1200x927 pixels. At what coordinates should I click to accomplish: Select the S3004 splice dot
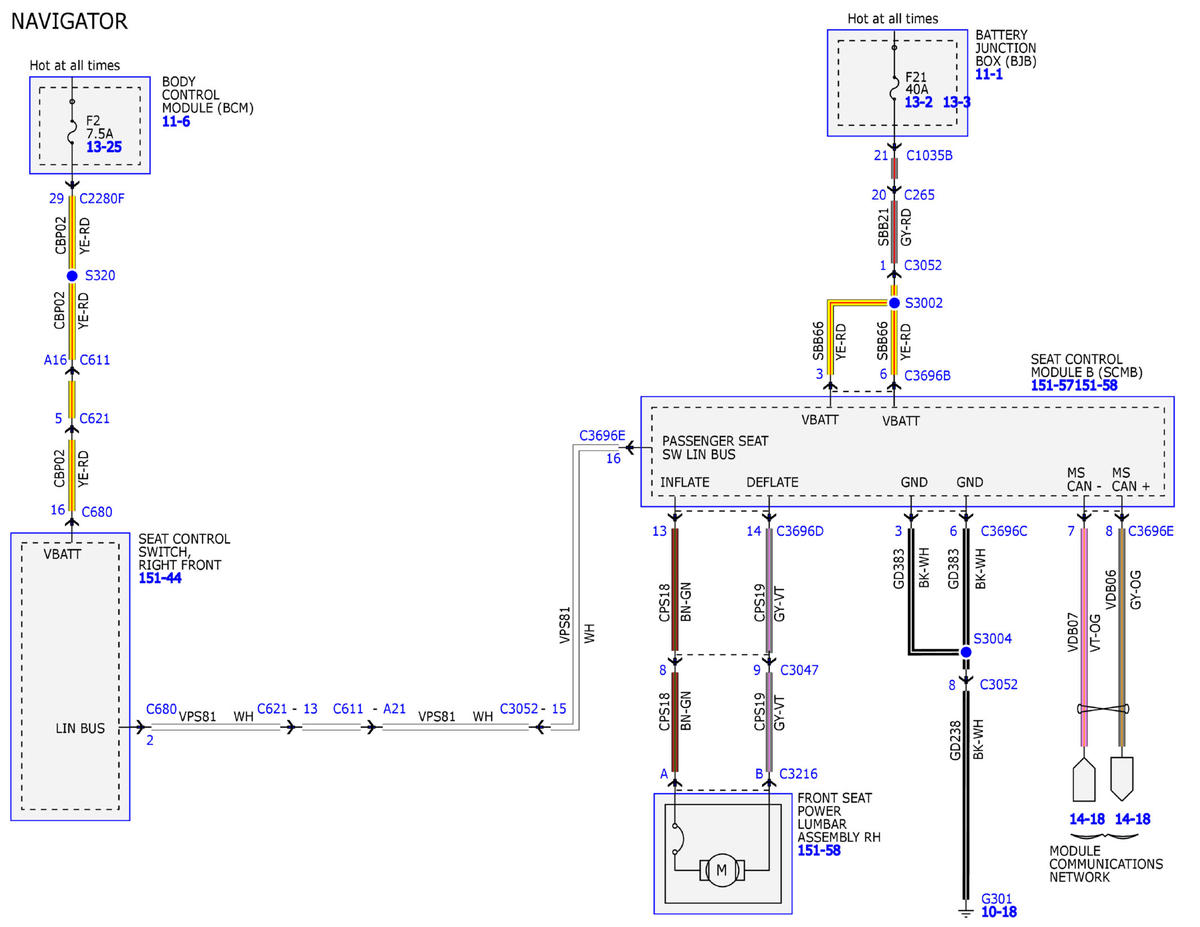[966, 652]
